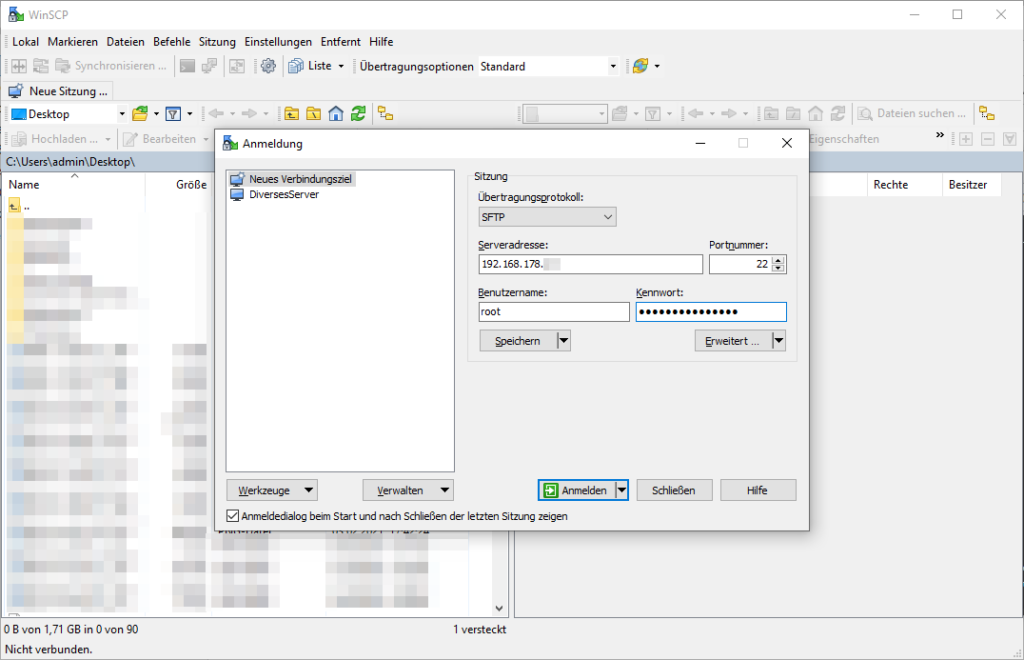Click the open folder icon beside Desktop

[140, 114]
